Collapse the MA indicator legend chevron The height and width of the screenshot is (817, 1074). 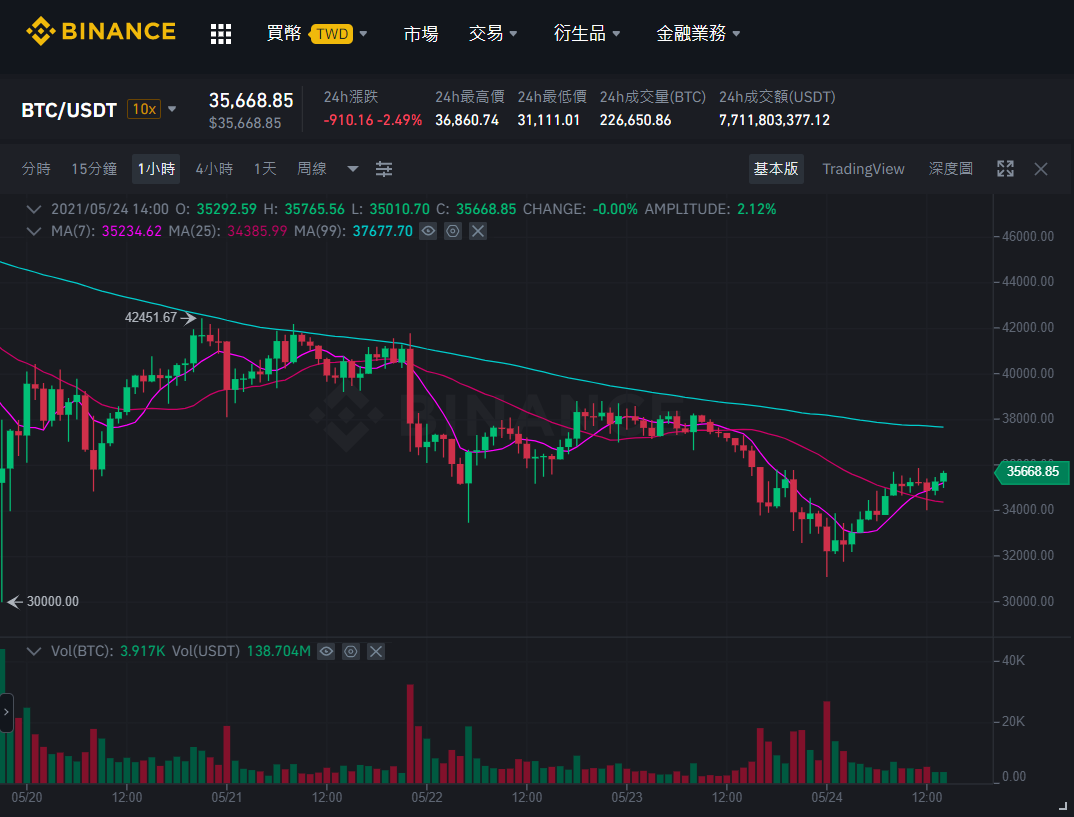coord(33,231)
